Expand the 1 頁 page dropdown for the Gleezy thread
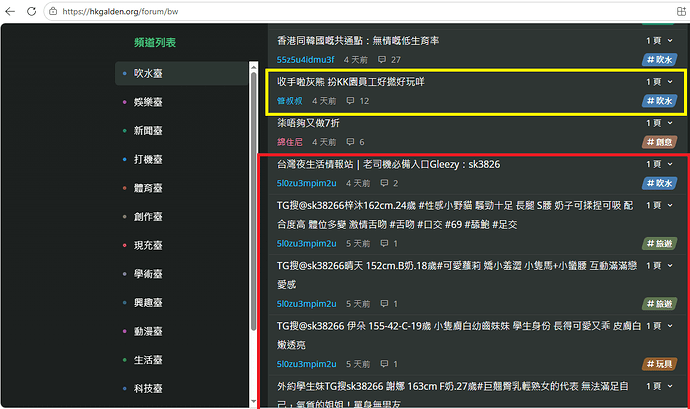This screenshot has width=690, height=409. [x=659, y=164]
